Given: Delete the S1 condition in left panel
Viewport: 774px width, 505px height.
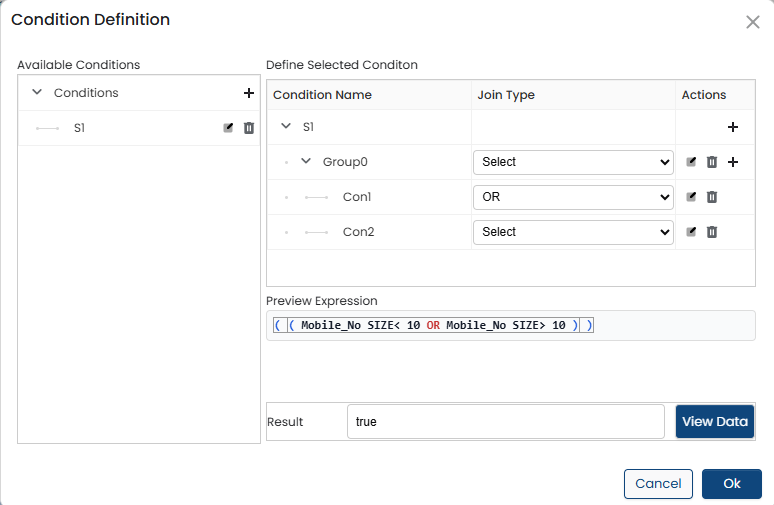Looking at the screenshot, I should pos(249,128).
